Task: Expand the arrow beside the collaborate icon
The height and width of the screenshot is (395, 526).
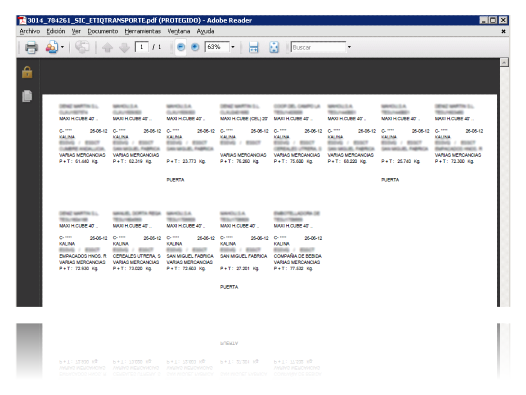Action: tap(62, 47)
